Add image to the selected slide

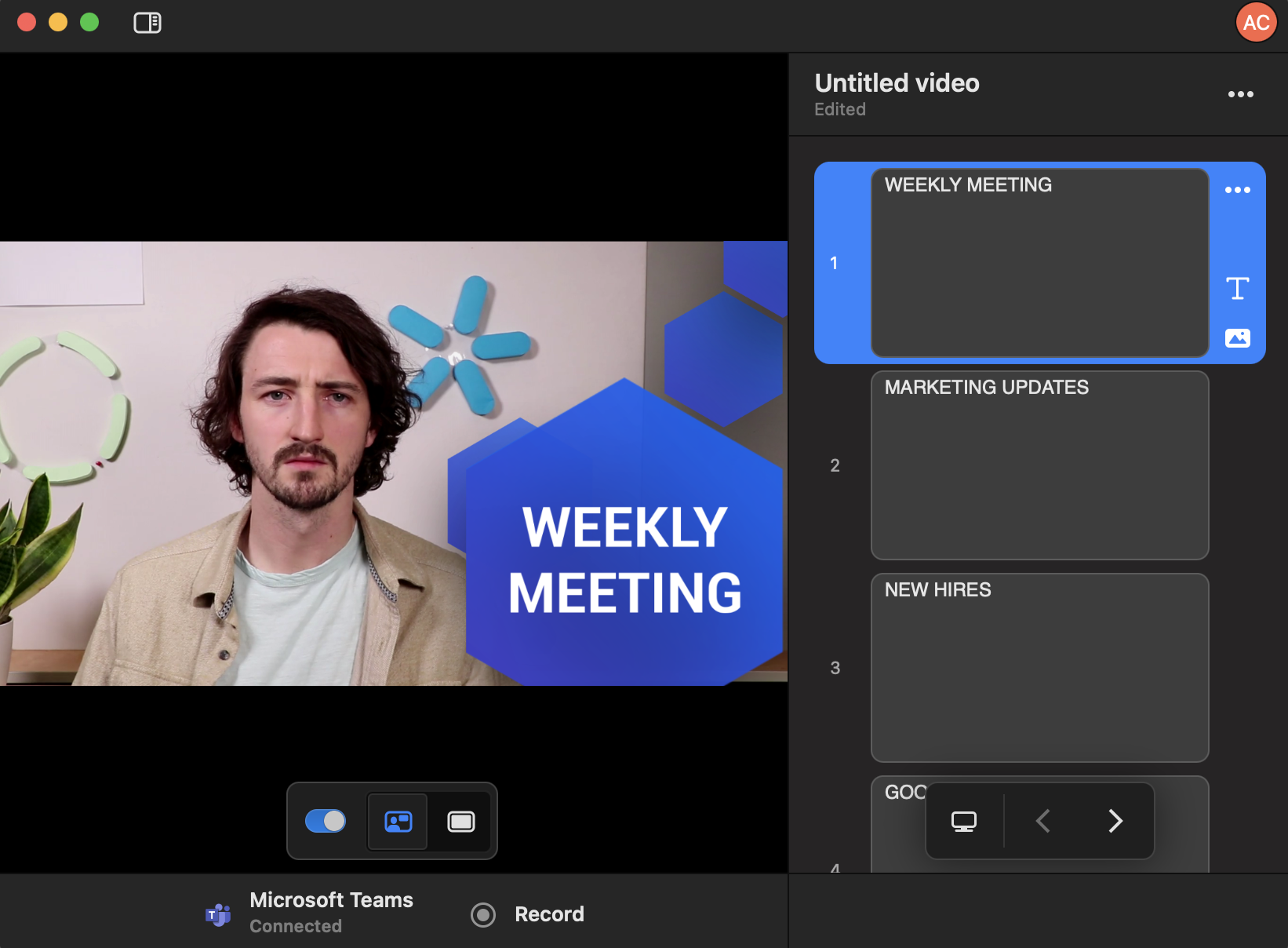(x=1237, y=338)
